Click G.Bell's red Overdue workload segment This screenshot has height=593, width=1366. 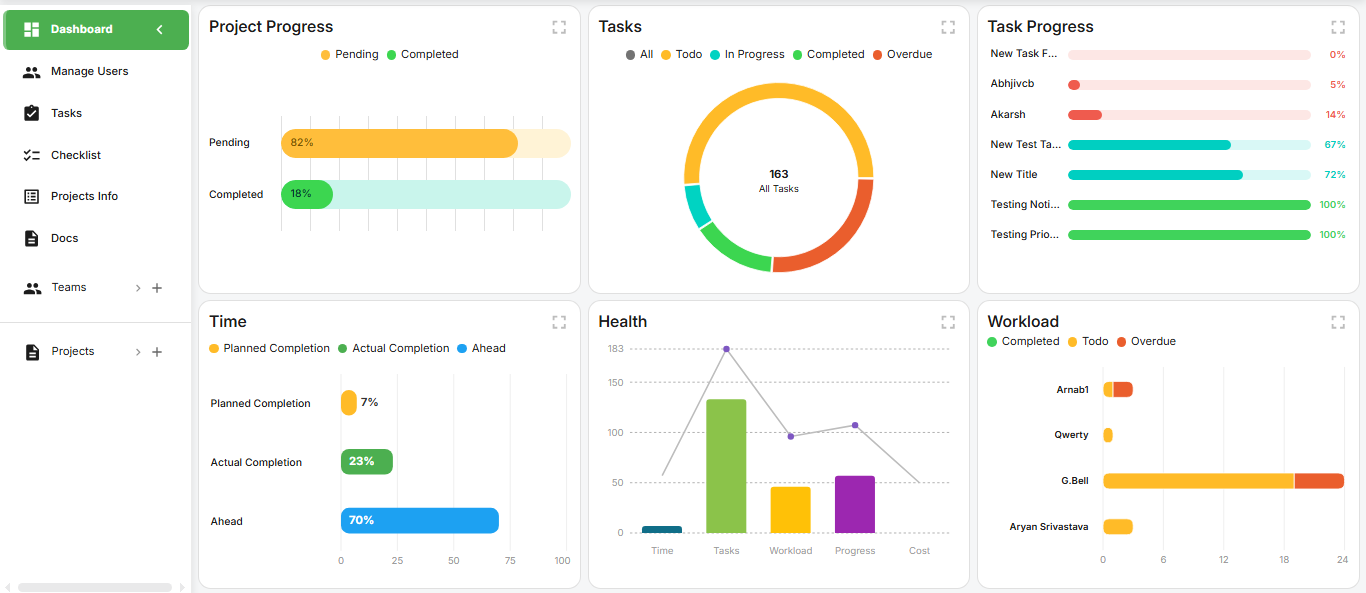(x=1319, y=481)
